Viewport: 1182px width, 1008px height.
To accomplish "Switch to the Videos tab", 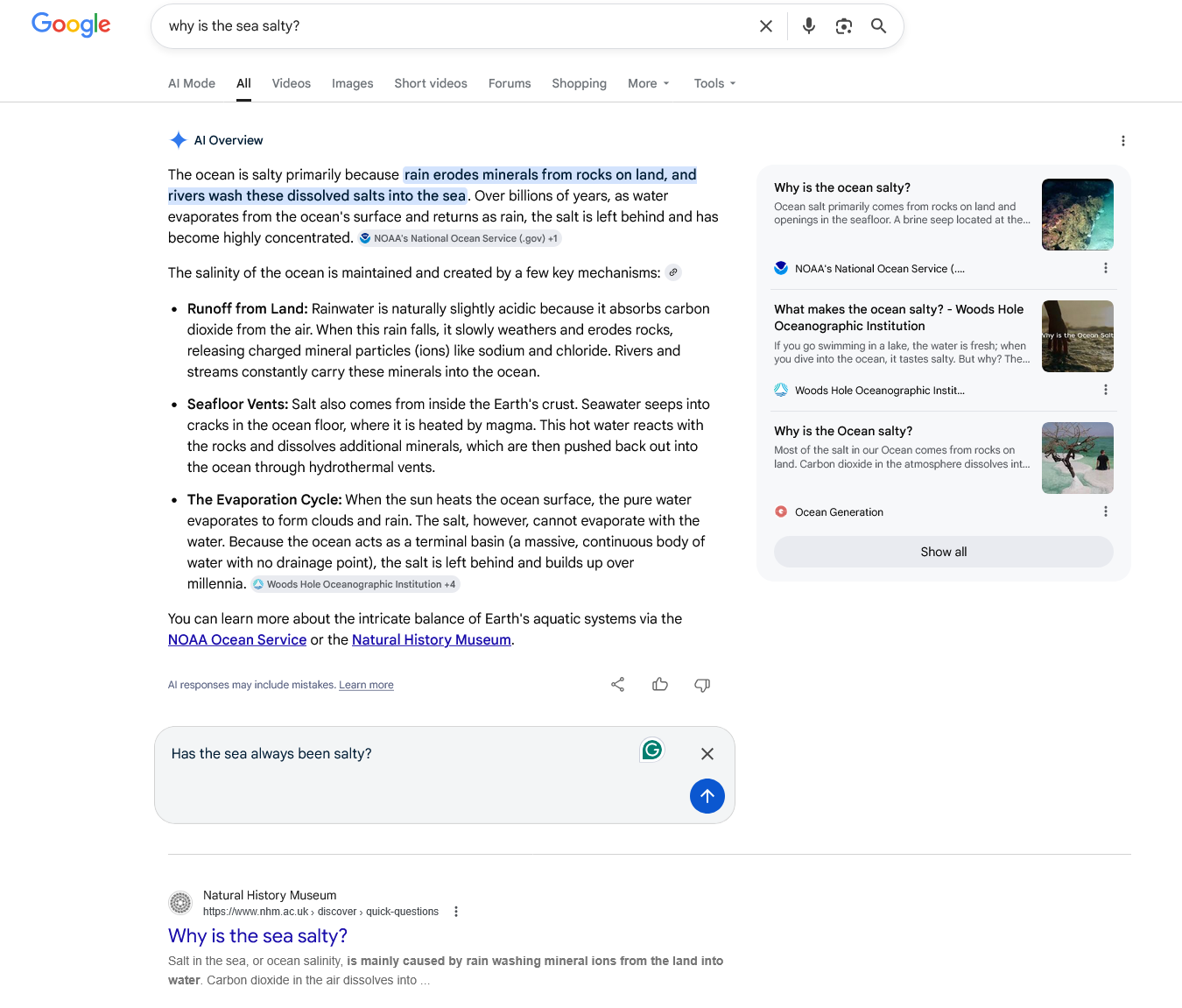I will pos(292,83).
